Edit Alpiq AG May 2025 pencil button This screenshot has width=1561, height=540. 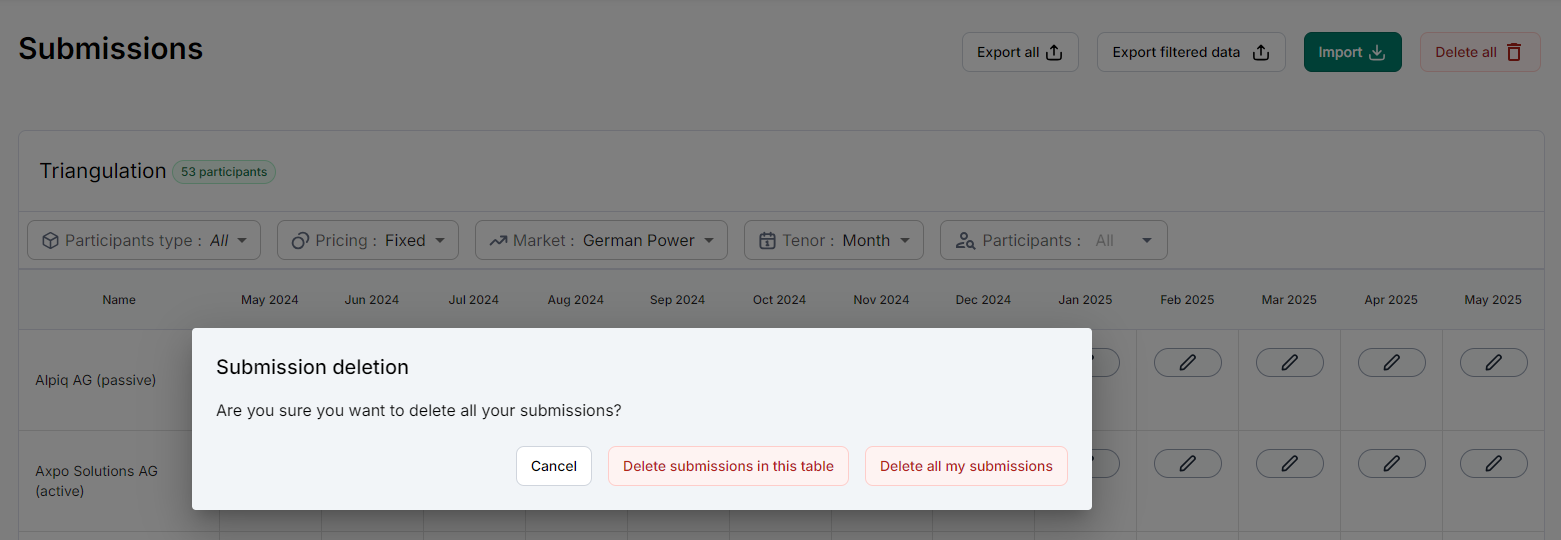(1493, 363)
